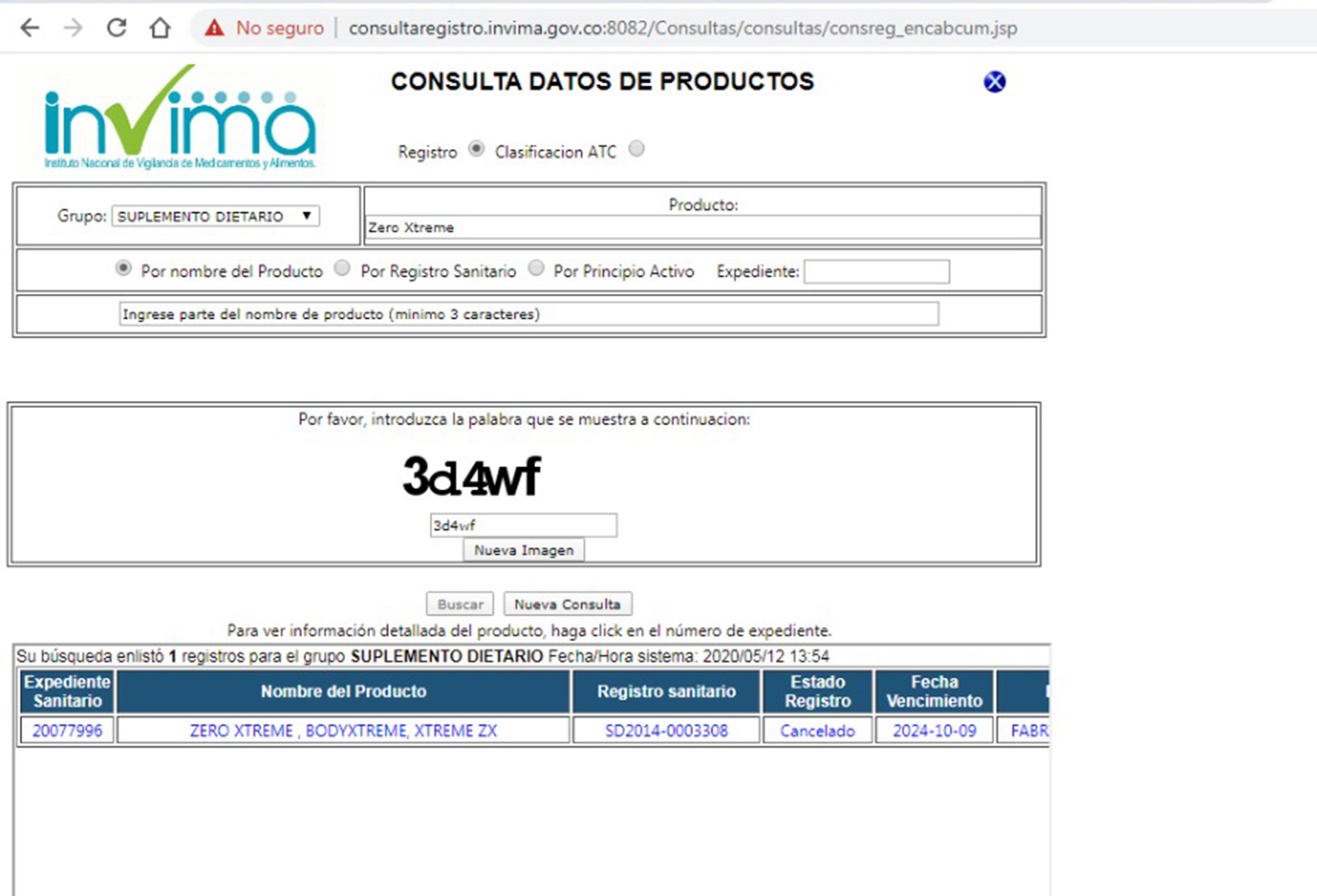Click the product name search box

tap(529, 315)
